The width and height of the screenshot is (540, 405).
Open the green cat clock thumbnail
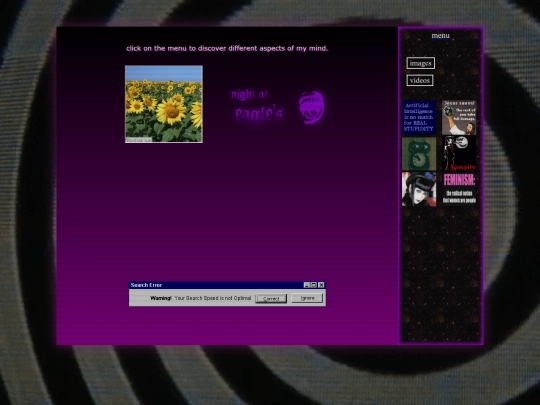(x=419, y=154)
